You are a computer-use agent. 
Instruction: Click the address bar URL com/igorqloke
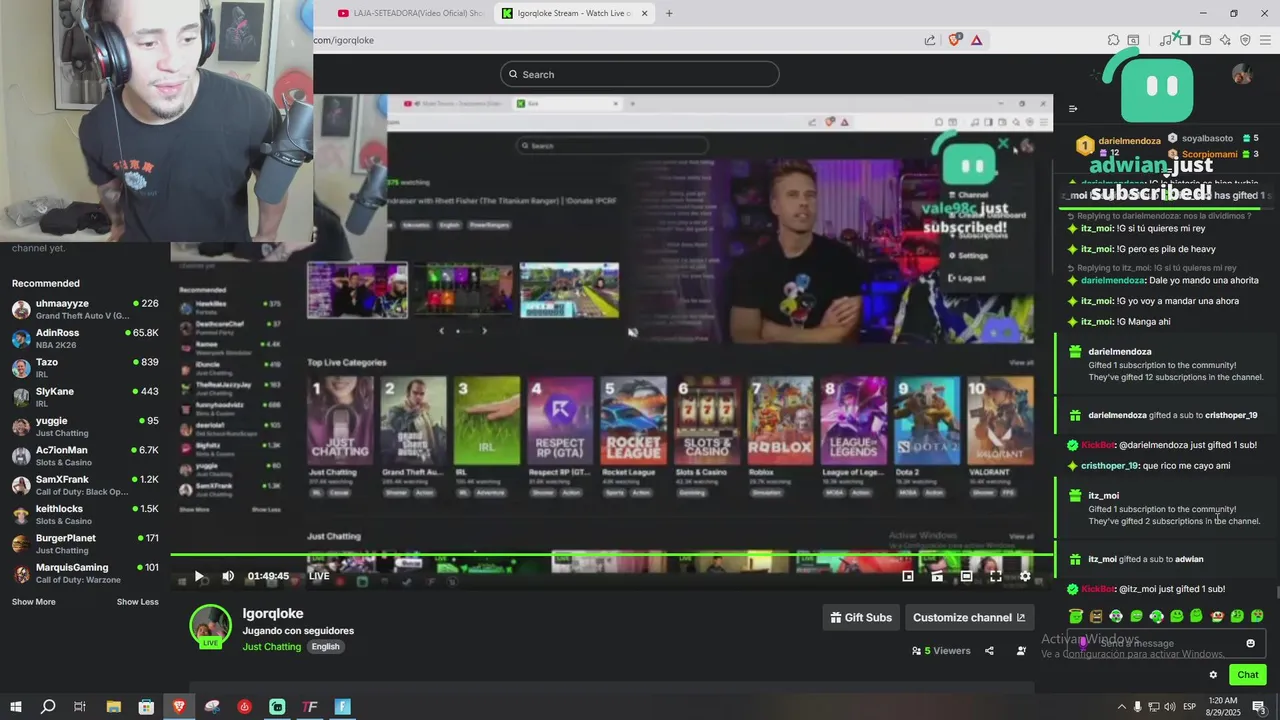(344, 40)
